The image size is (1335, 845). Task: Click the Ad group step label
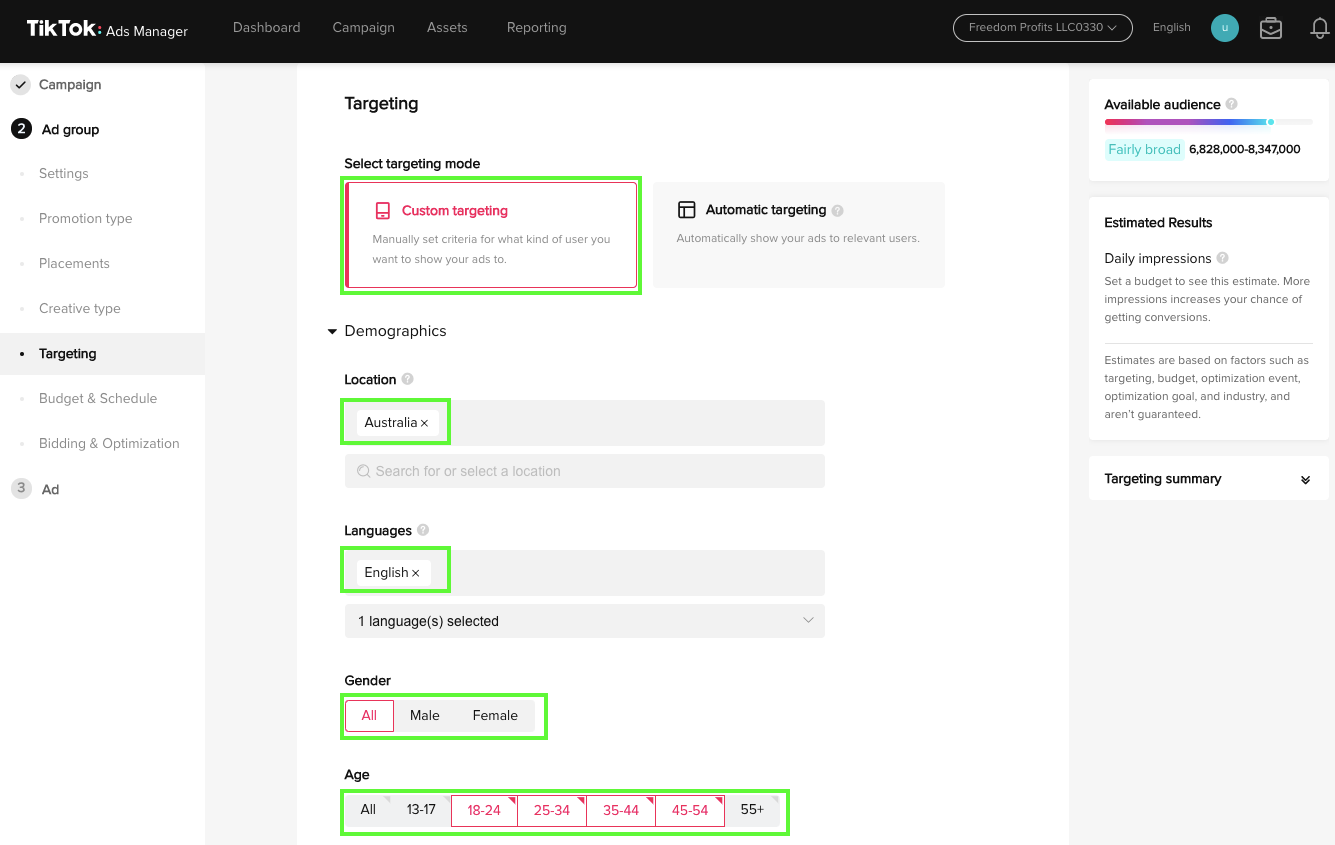point(70,130)
